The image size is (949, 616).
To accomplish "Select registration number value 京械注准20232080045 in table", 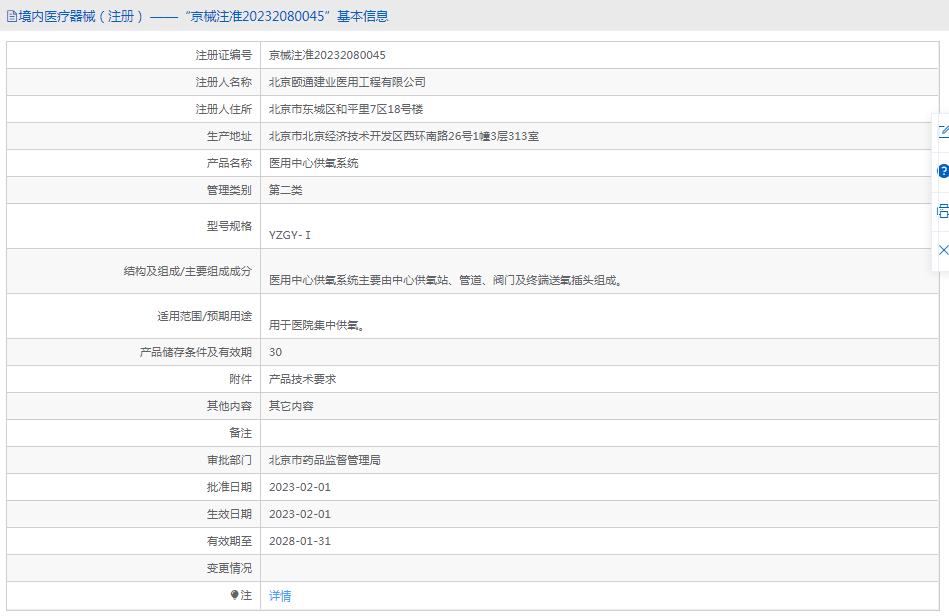I will pos(327,55).
